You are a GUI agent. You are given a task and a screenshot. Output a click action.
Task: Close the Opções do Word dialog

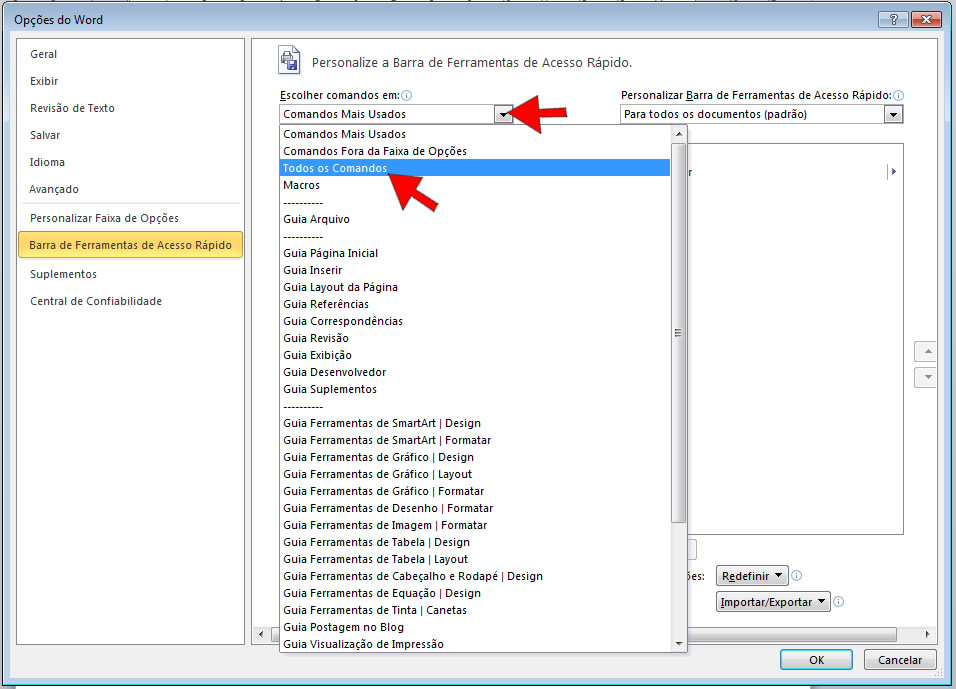[x=926, y=20]
